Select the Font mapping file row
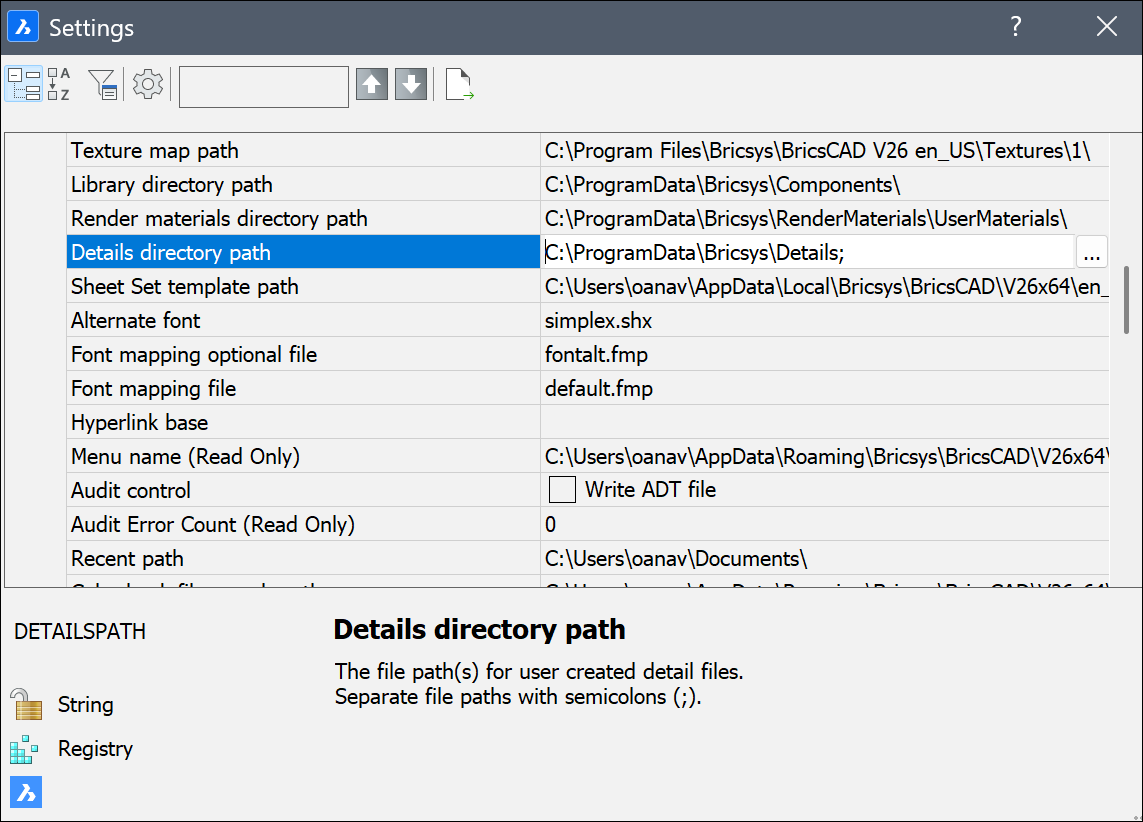This screenshot has width=1143, height=822. coord(303,389)
